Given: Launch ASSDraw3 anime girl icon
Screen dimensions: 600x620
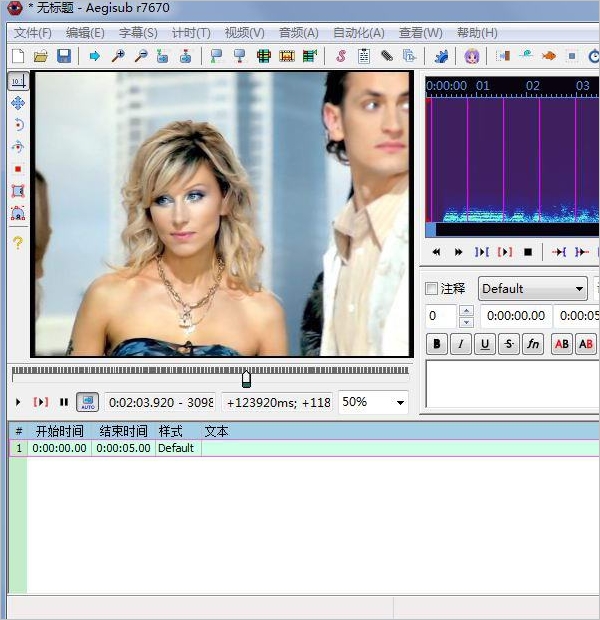Looking at the screenshot, I should pyautogui.click(x=471, y=56).
